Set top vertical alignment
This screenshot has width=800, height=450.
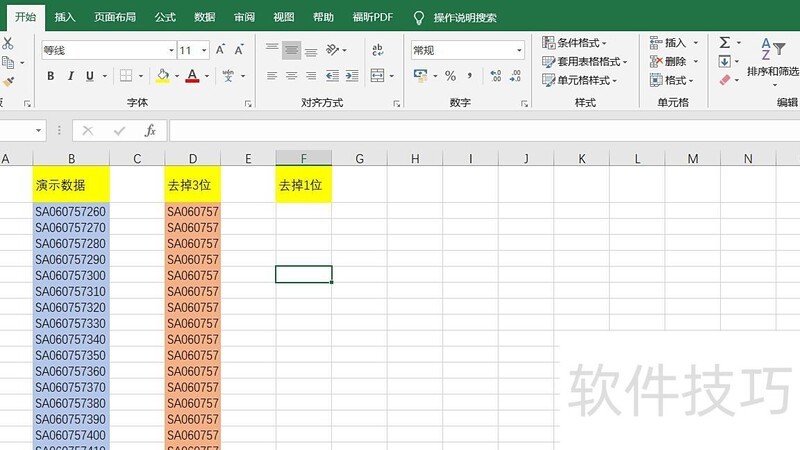[272, 49]
